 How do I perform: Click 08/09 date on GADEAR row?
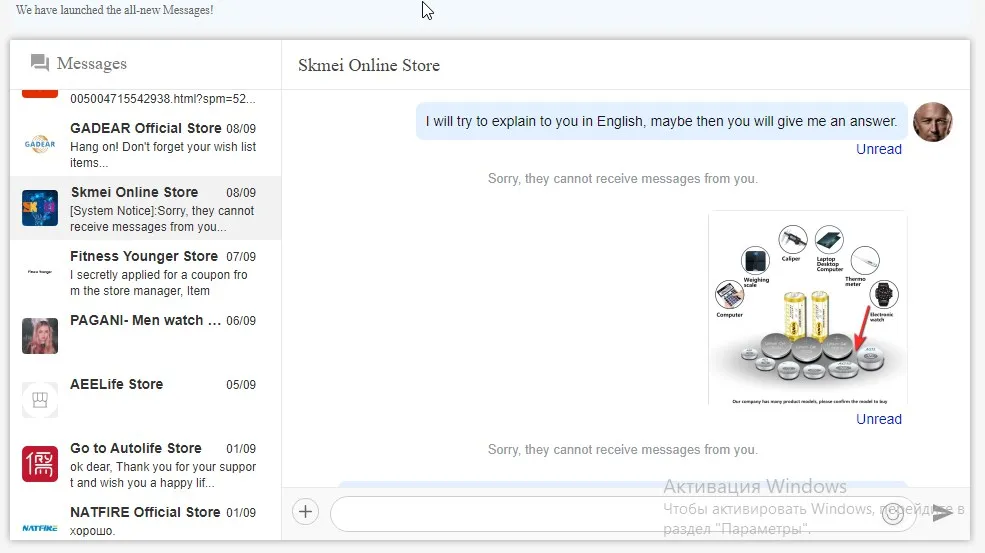241,129
